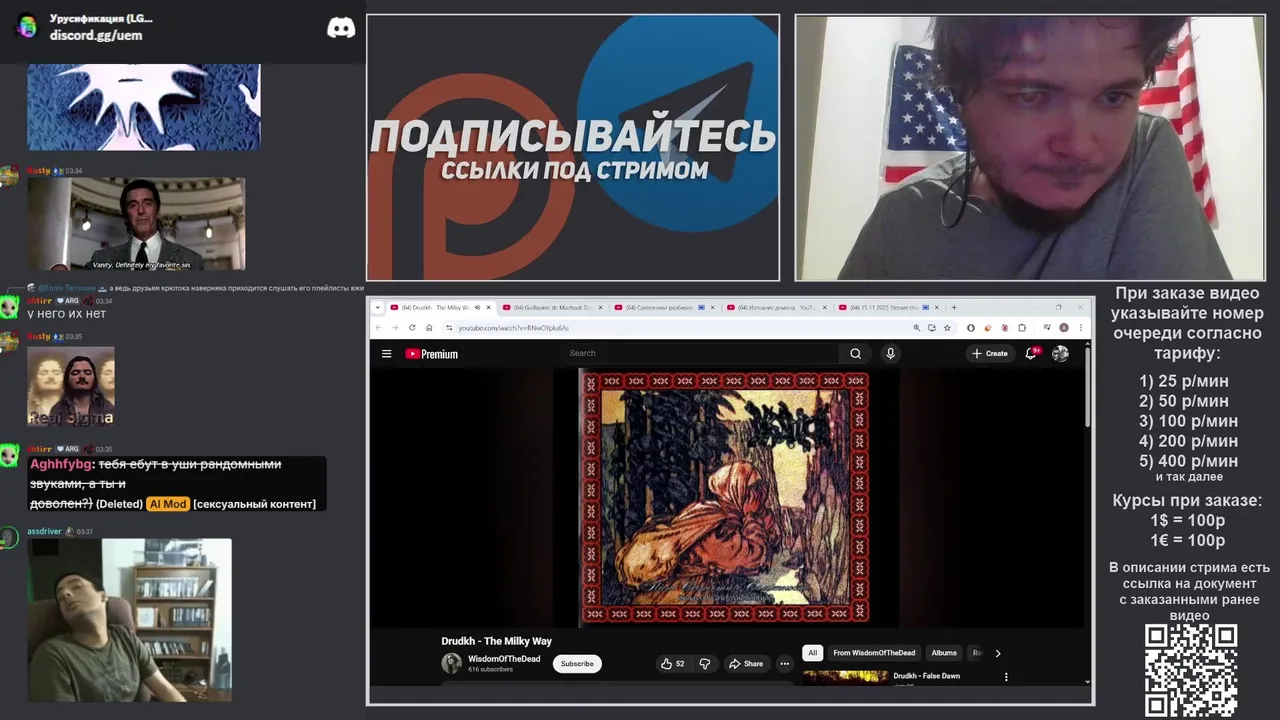Open the YouTube hamburger guide menu
The image size is (1280, 720).
386,353
